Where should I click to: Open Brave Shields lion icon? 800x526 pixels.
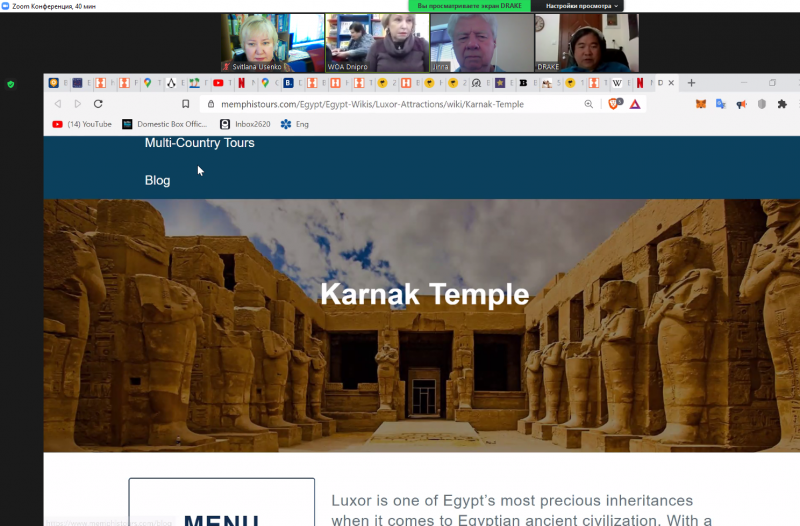click(x=615, y=104)
